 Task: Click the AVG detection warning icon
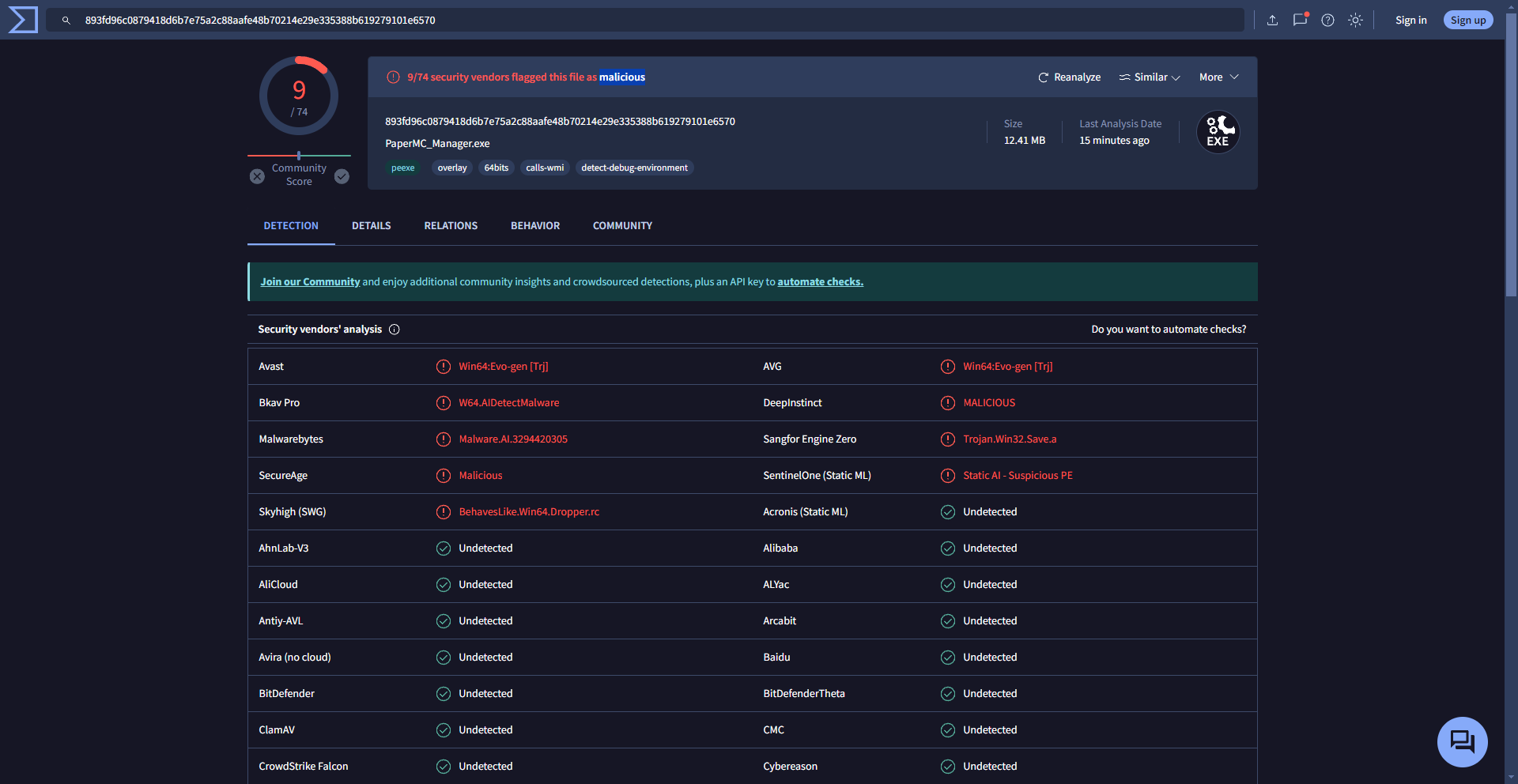click(x=948, y=367)
